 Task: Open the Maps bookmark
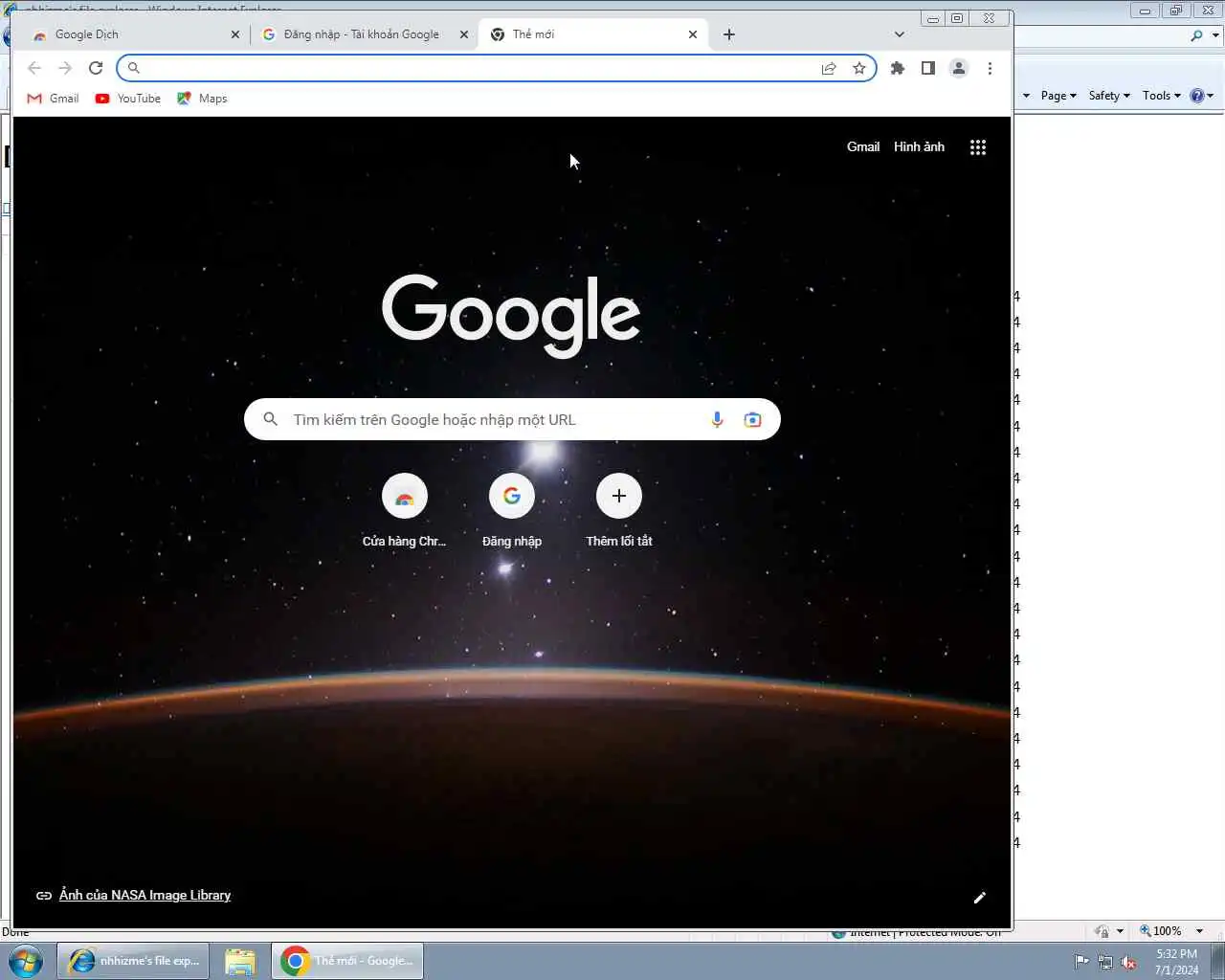click(202, 99)
